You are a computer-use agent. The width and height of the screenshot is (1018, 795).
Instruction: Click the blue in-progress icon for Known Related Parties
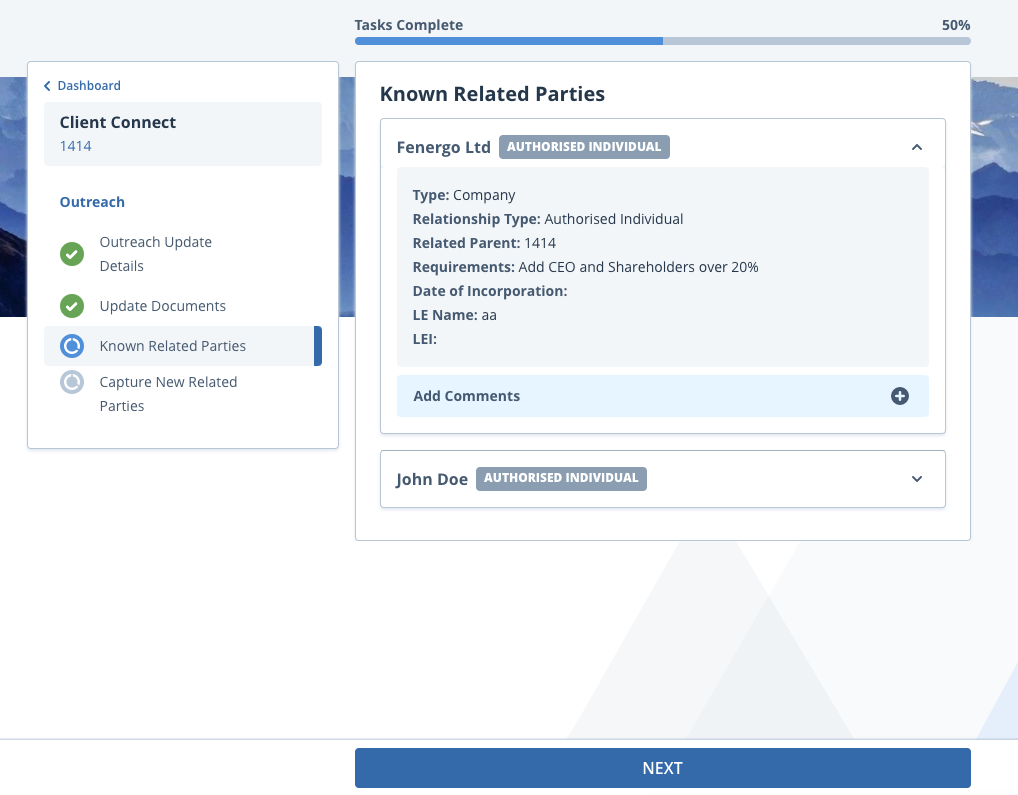(71, 346)
